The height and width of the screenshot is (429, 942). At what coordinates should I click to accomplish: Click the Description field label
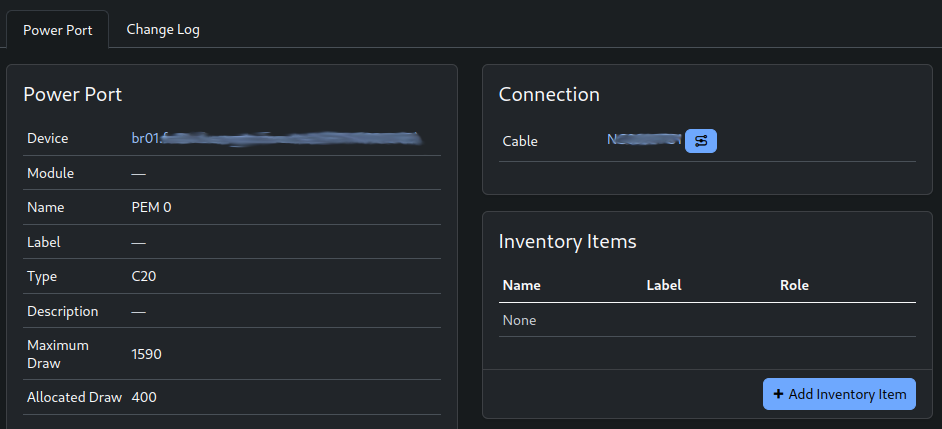62,311
